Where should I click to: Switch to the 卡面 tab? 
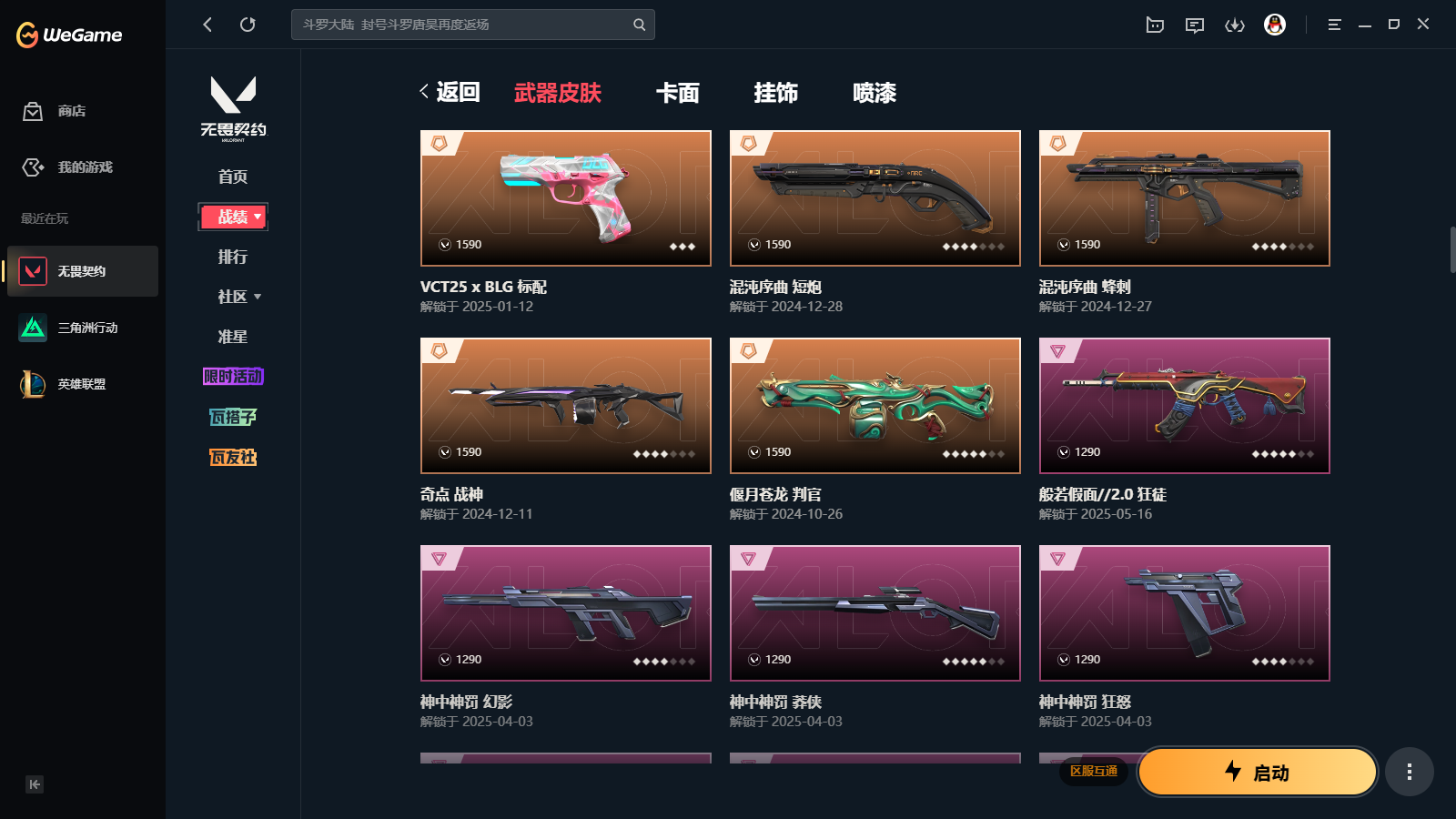678,93
